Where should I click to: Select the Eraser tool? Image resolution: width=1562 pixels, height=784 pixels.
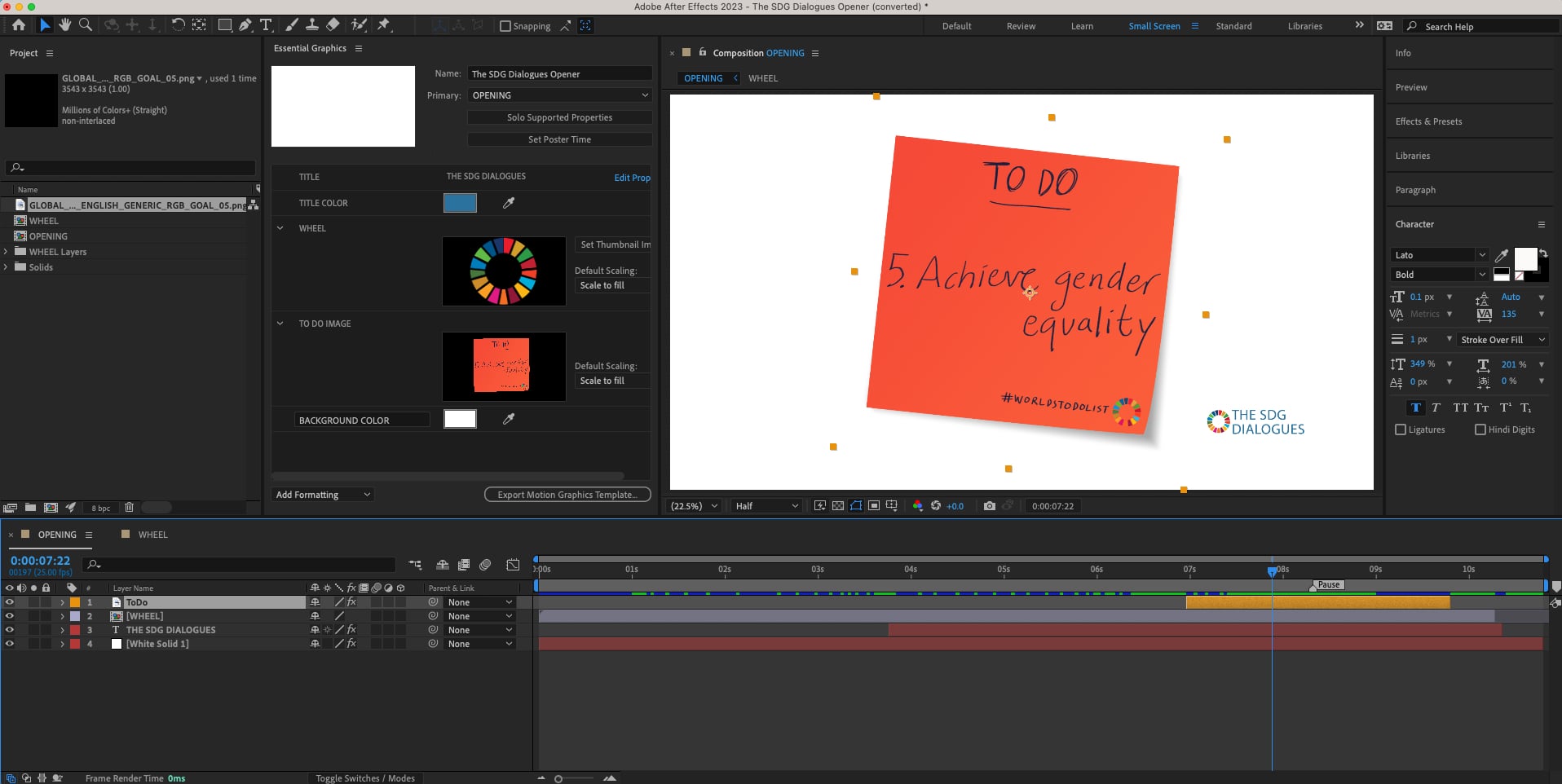(333, 25)
